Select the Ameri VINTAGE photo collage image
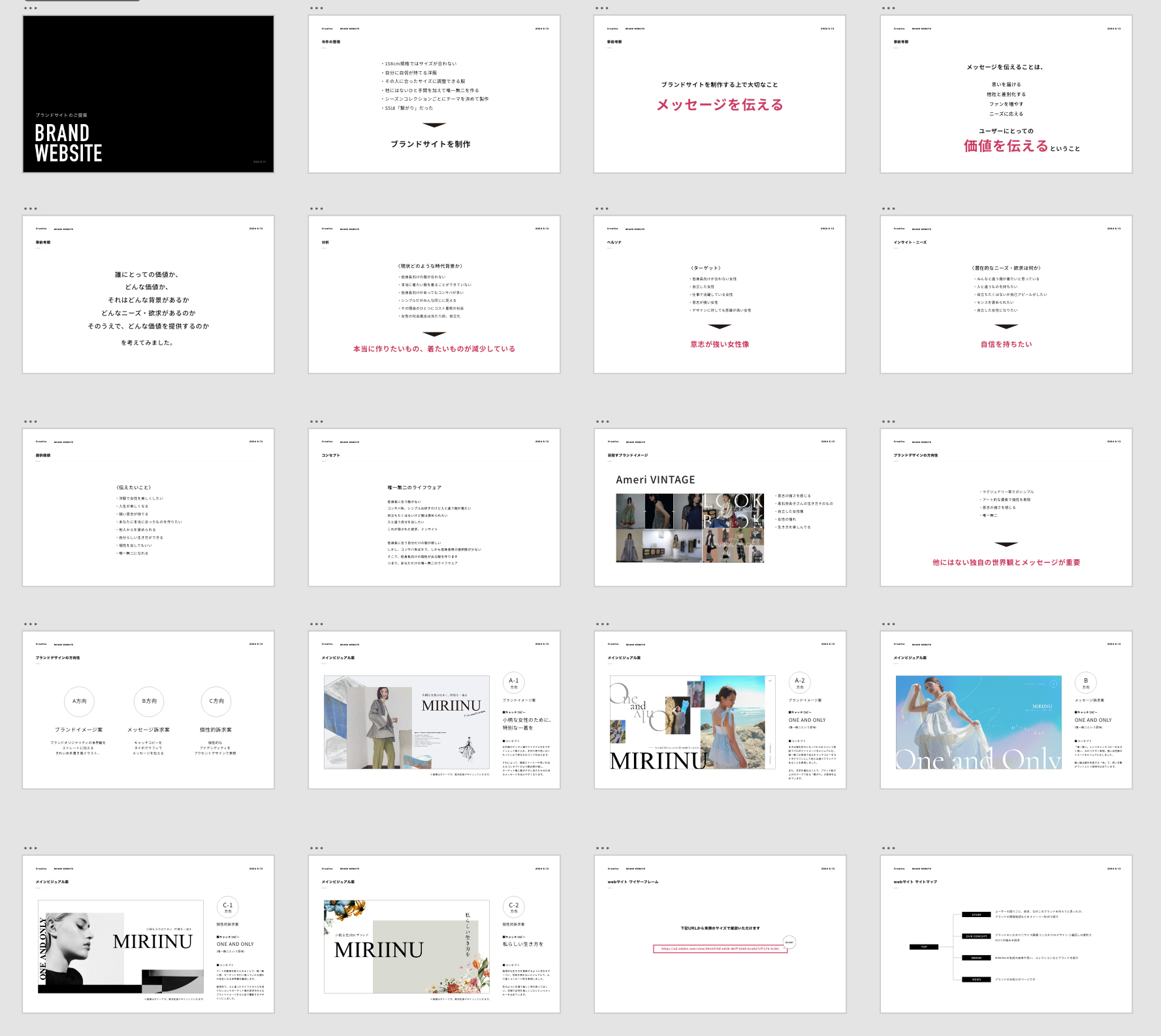This screenshot has height=1036, width=1161. pos(690,528)
